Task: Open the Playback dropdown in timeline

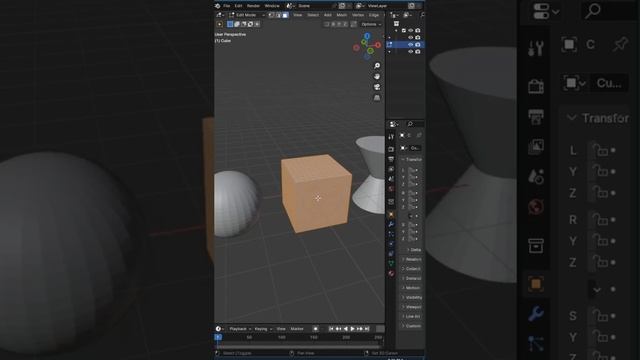Action: tap(240, 329)
